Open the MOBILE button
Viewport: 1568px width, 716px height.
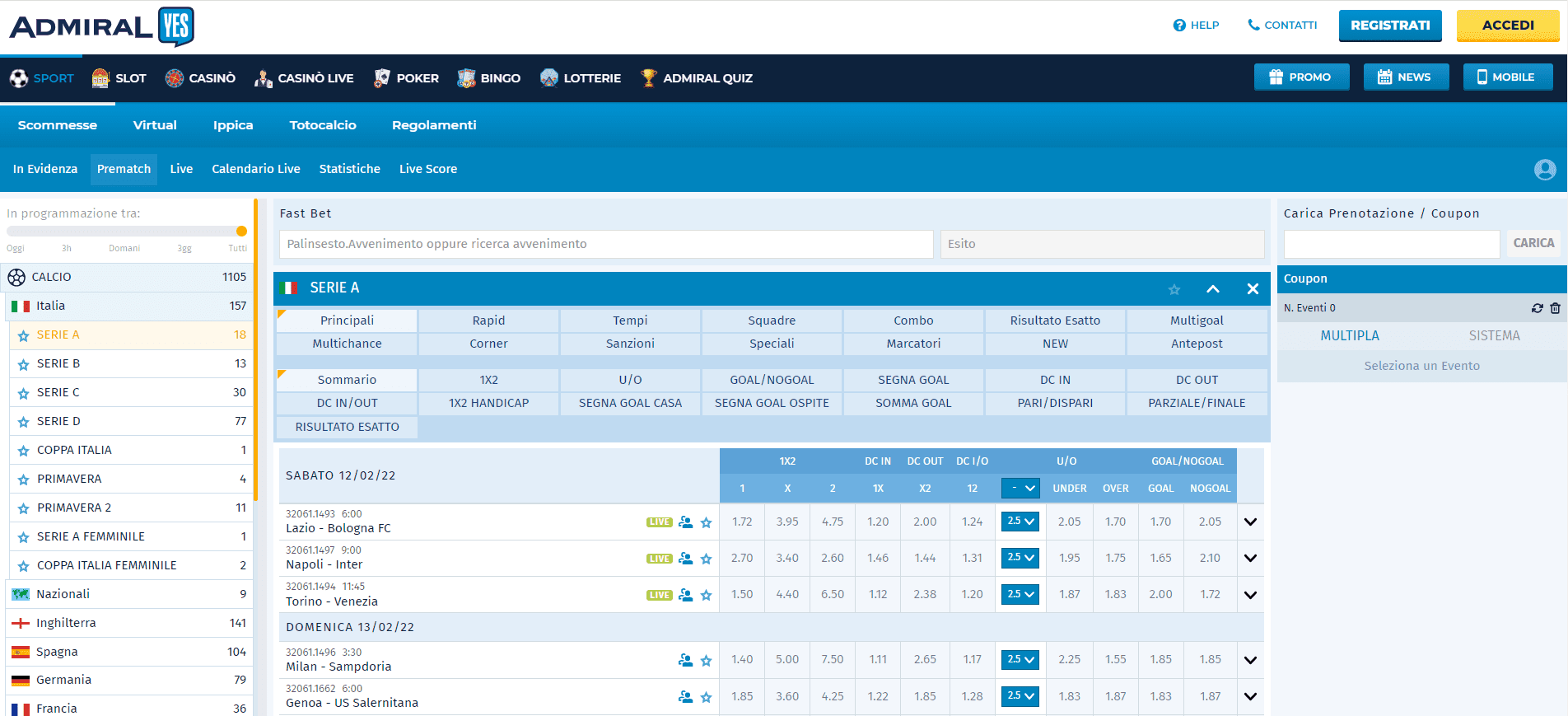[x=1507, y=77]
